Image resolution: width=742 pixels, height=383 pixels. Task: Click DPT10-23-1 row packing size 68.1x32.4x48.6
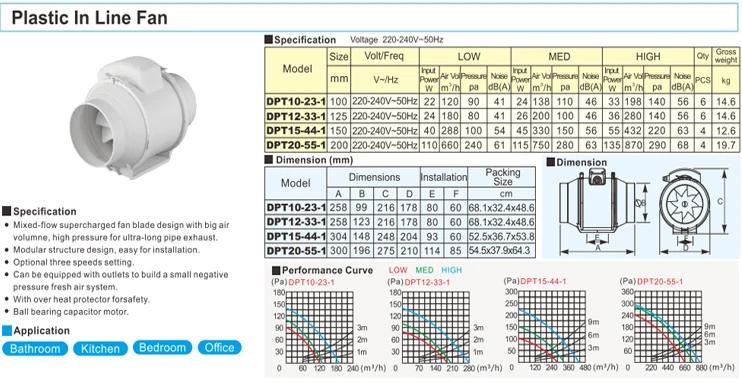pyautogui.click(x=502, y=207)
